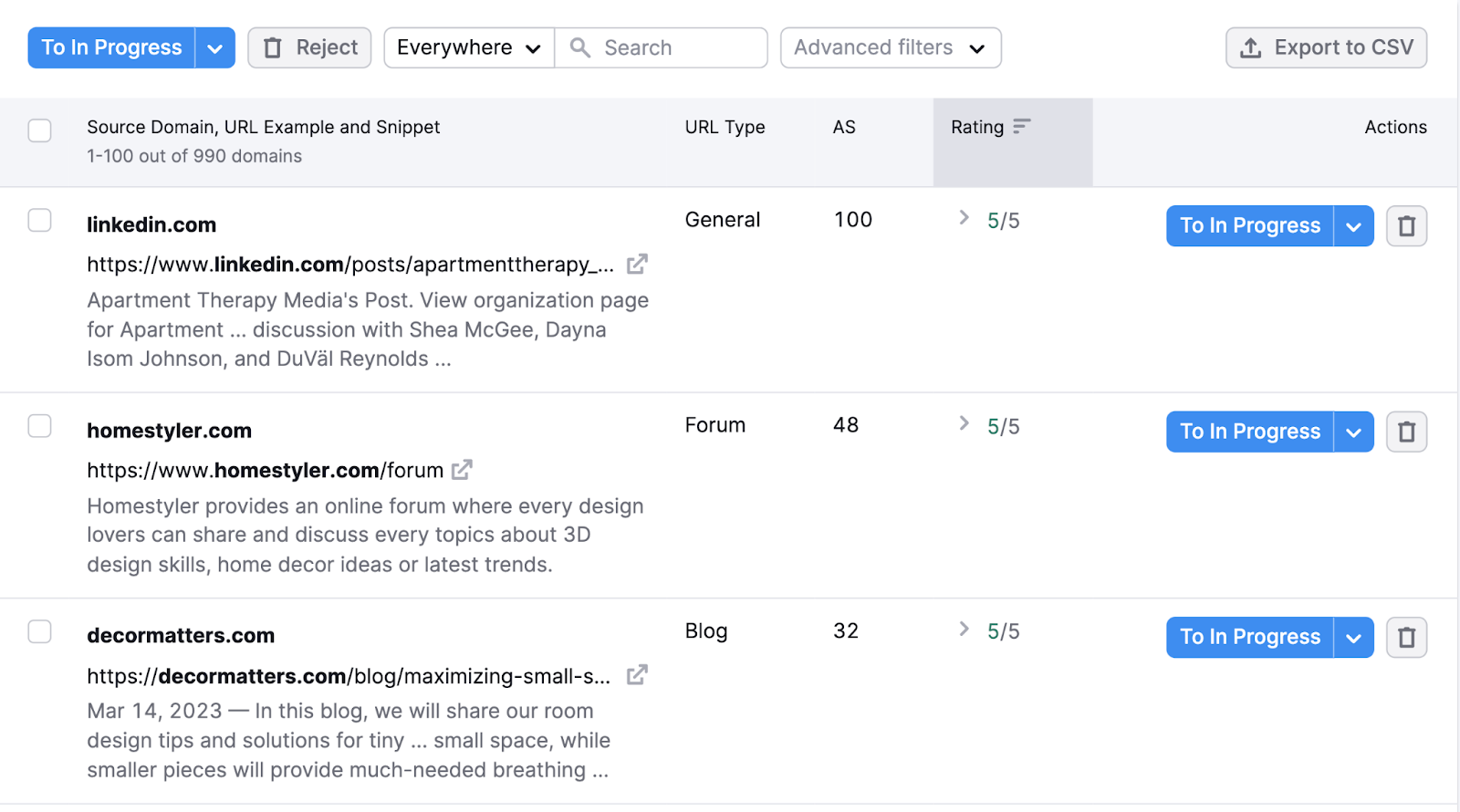Move homestyler.com To In Progress
This screenshot has height=812, width=1460.
(x=1250, y=432)
